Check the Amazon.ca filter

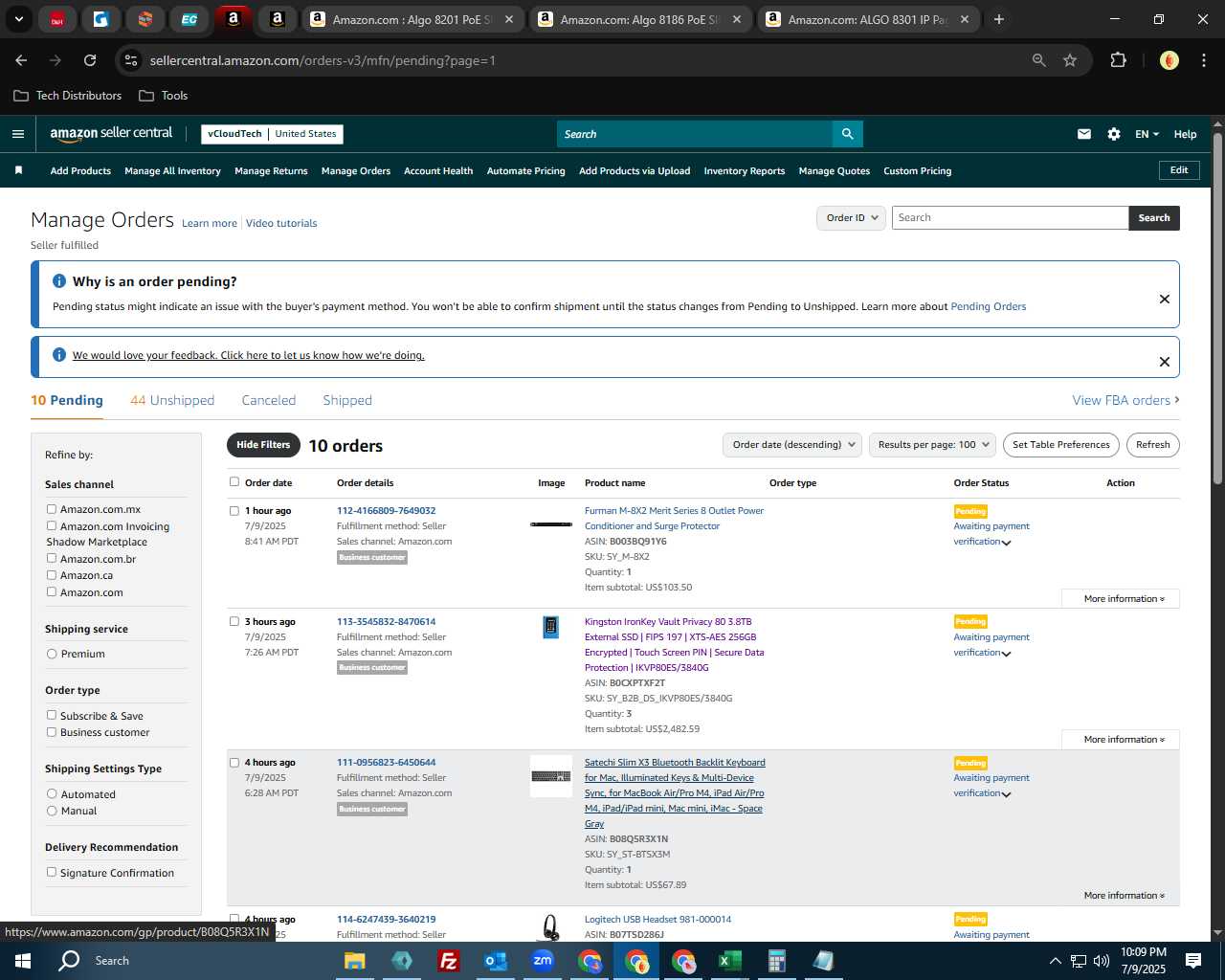pyautogui.click(x=52, y=575)
